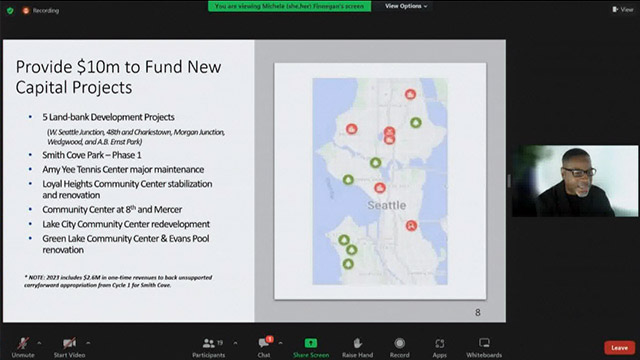
Task: Turn on camera with Start Video
Action: tap(69, 347)
